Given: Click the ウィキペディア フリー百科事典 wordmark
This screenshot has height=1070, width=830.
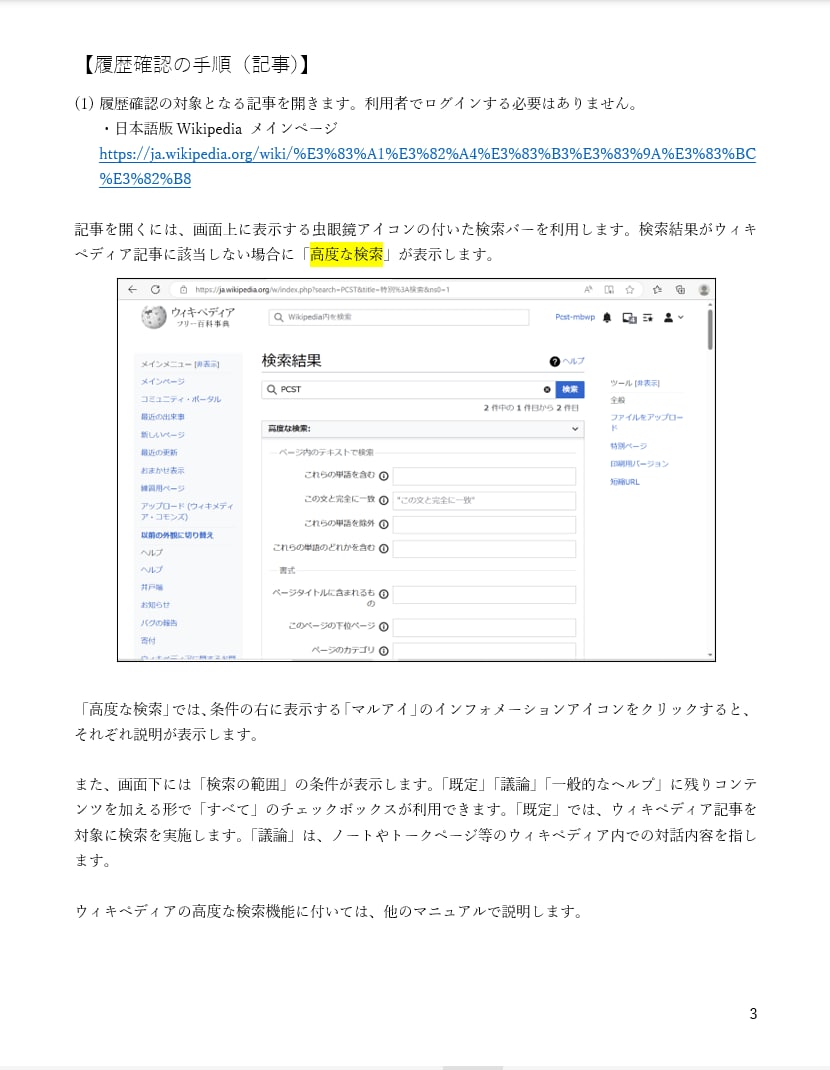Looking at the screenshot, I should pyautogui.click(x=203, y=317).
